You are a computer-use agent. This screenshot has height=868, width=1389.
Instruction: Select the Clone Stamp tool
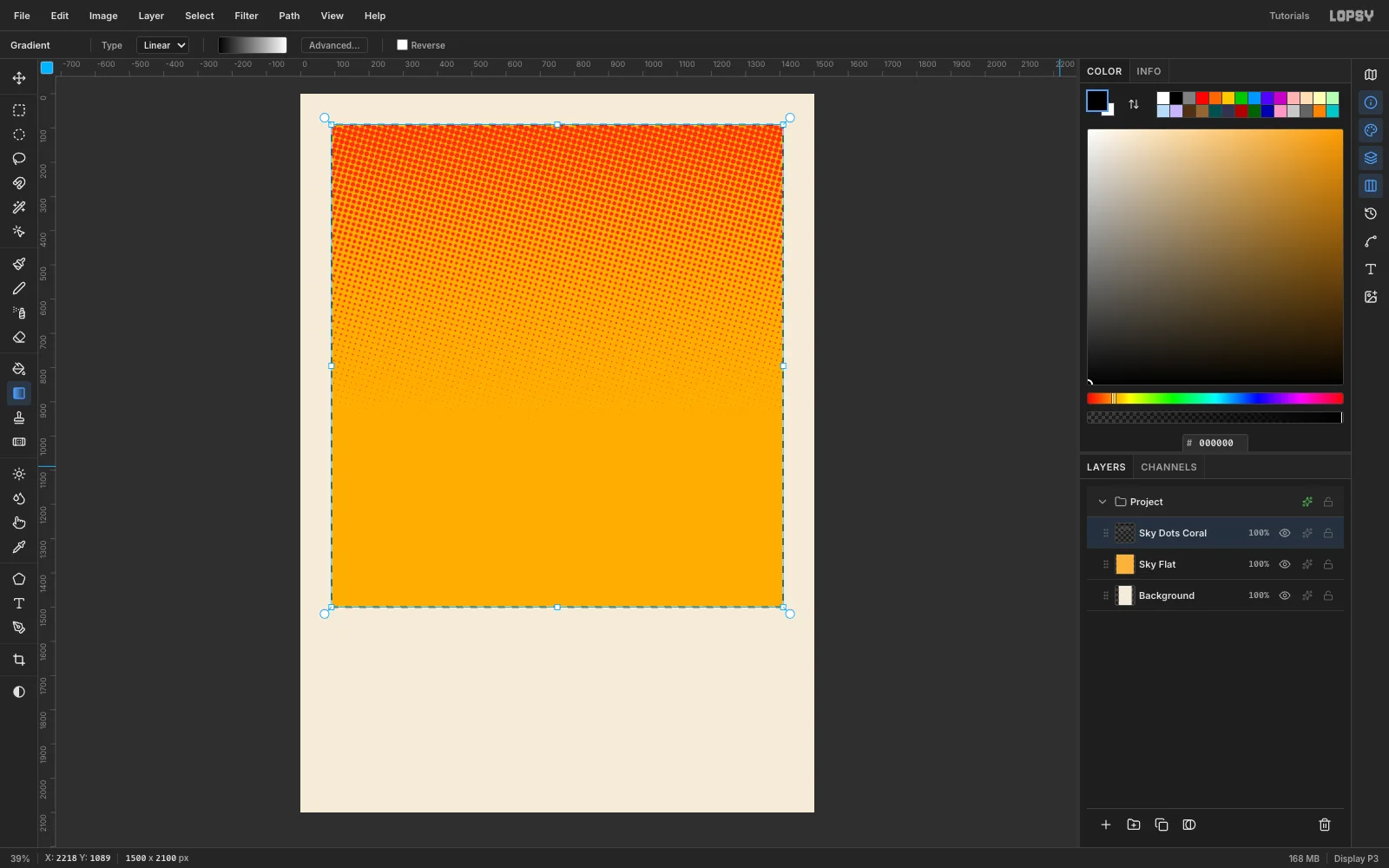click(x=19, y=418)
